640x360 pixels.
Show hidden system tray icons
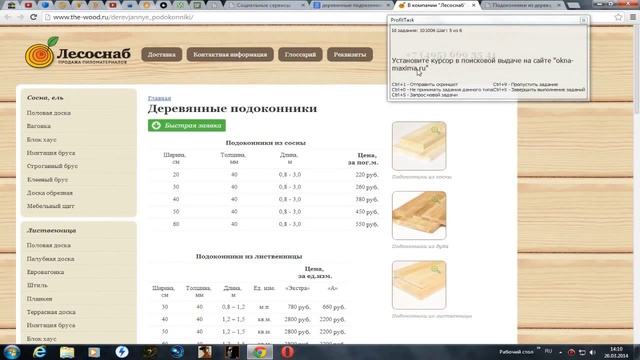[560, 352]
